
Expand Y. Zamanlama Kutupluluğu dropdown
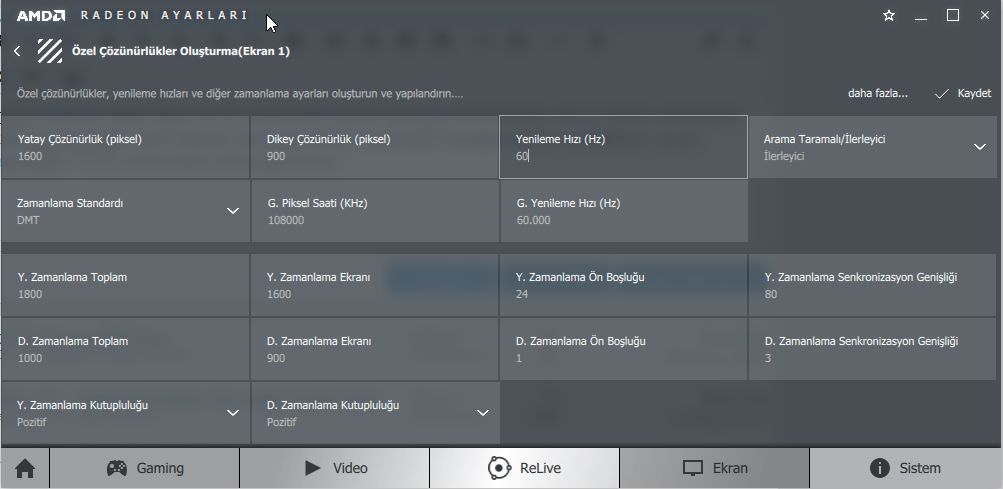click(x=233, y=413)
